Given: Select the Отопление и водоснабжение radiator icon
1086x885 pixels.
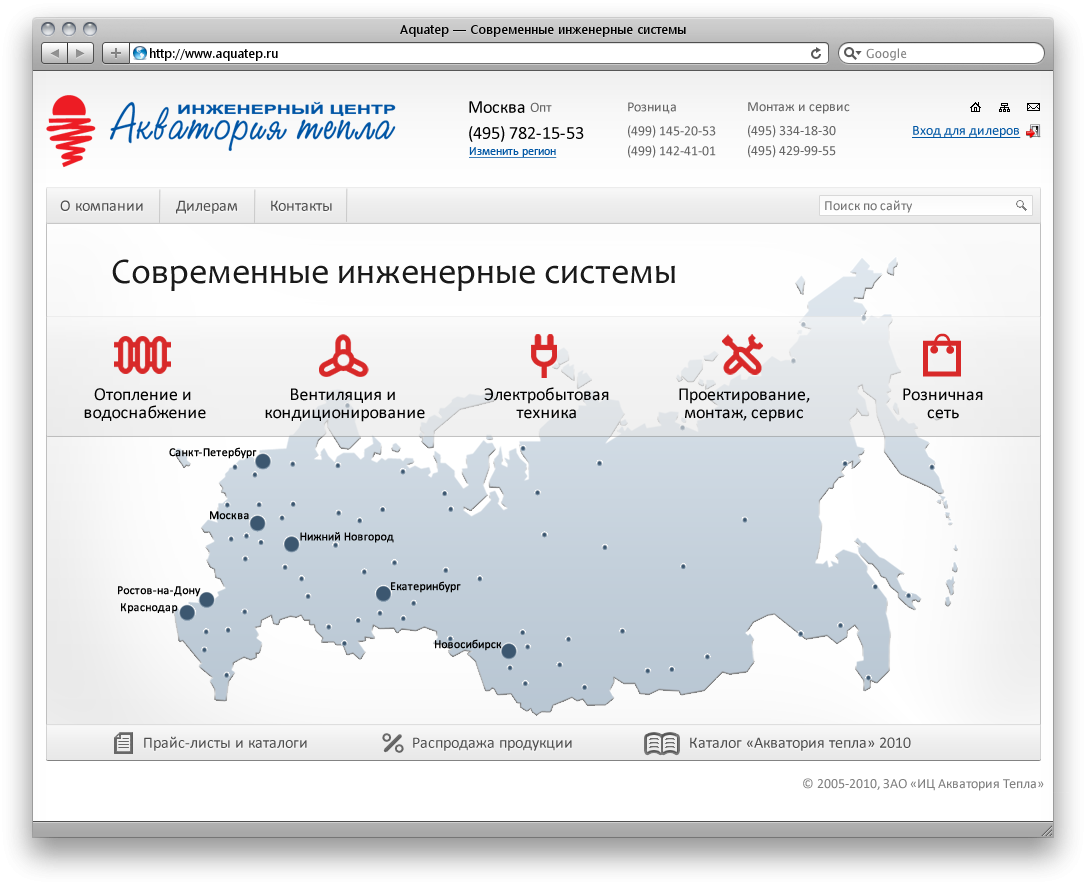Looking at the screenshot, I should click(x=143, y=354).
